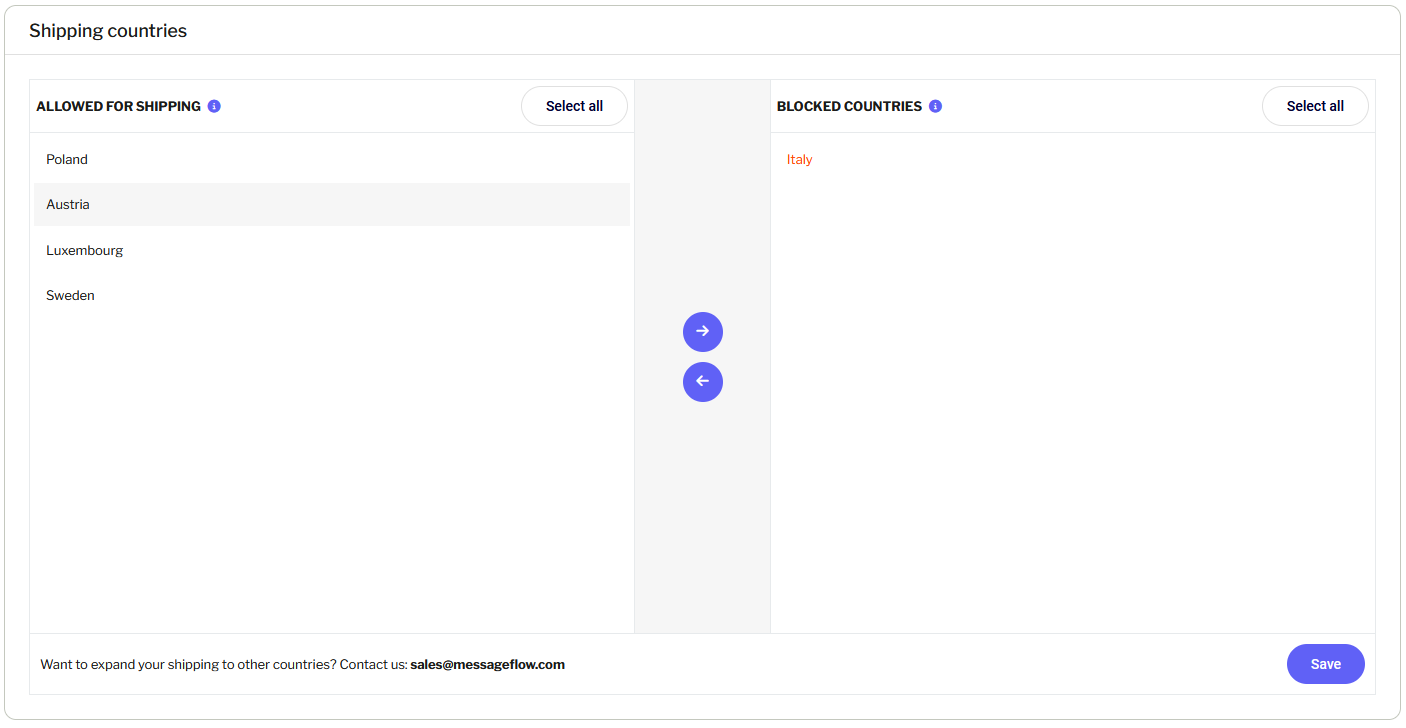
Task: Select the highlighted Austria entry
Action: point(68,204)
